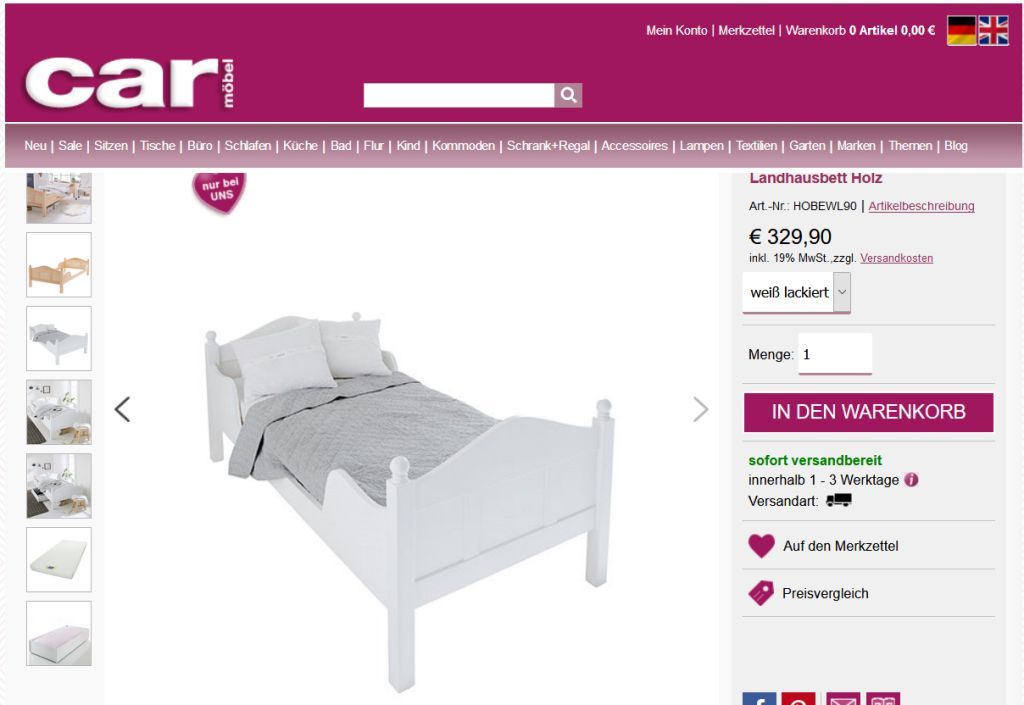Show next product image arrow
The image size is (1024, 705).
coord(700,410)
